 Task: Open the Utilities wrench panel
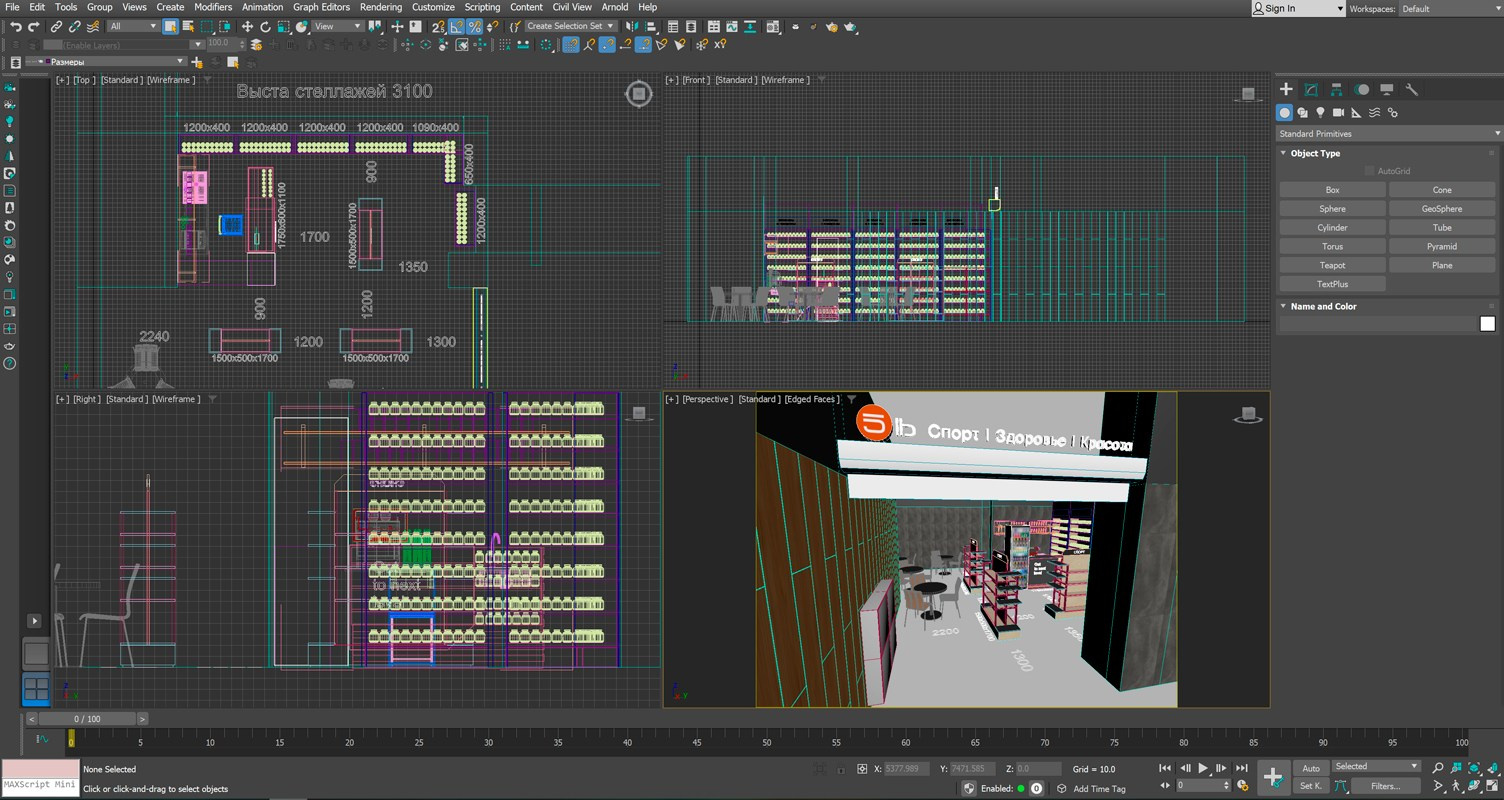[1412, 90]
